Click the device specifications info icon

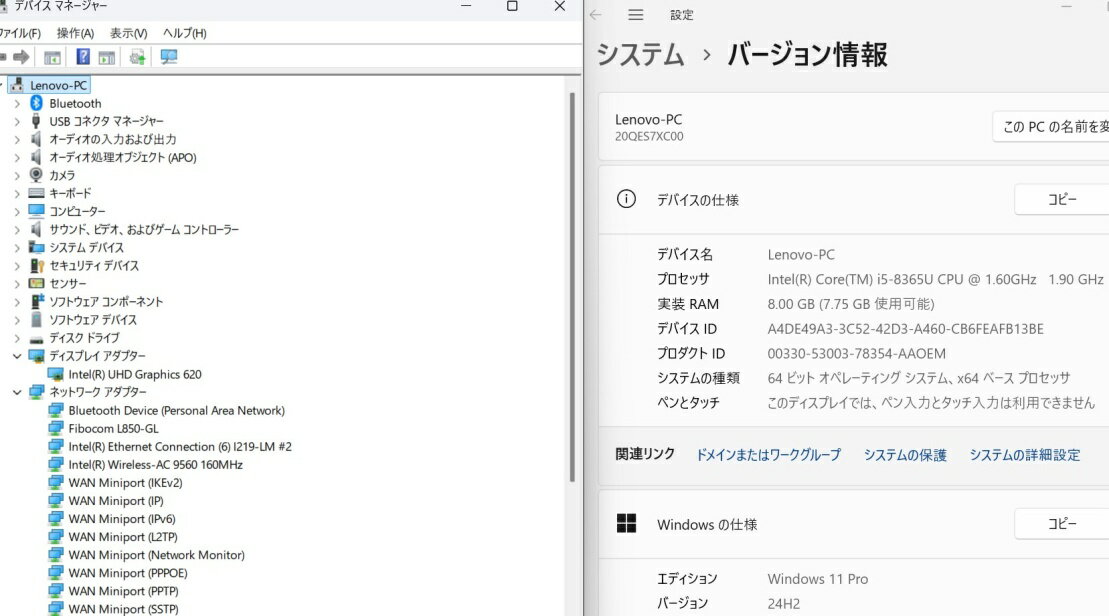click(x=626, y=199)
